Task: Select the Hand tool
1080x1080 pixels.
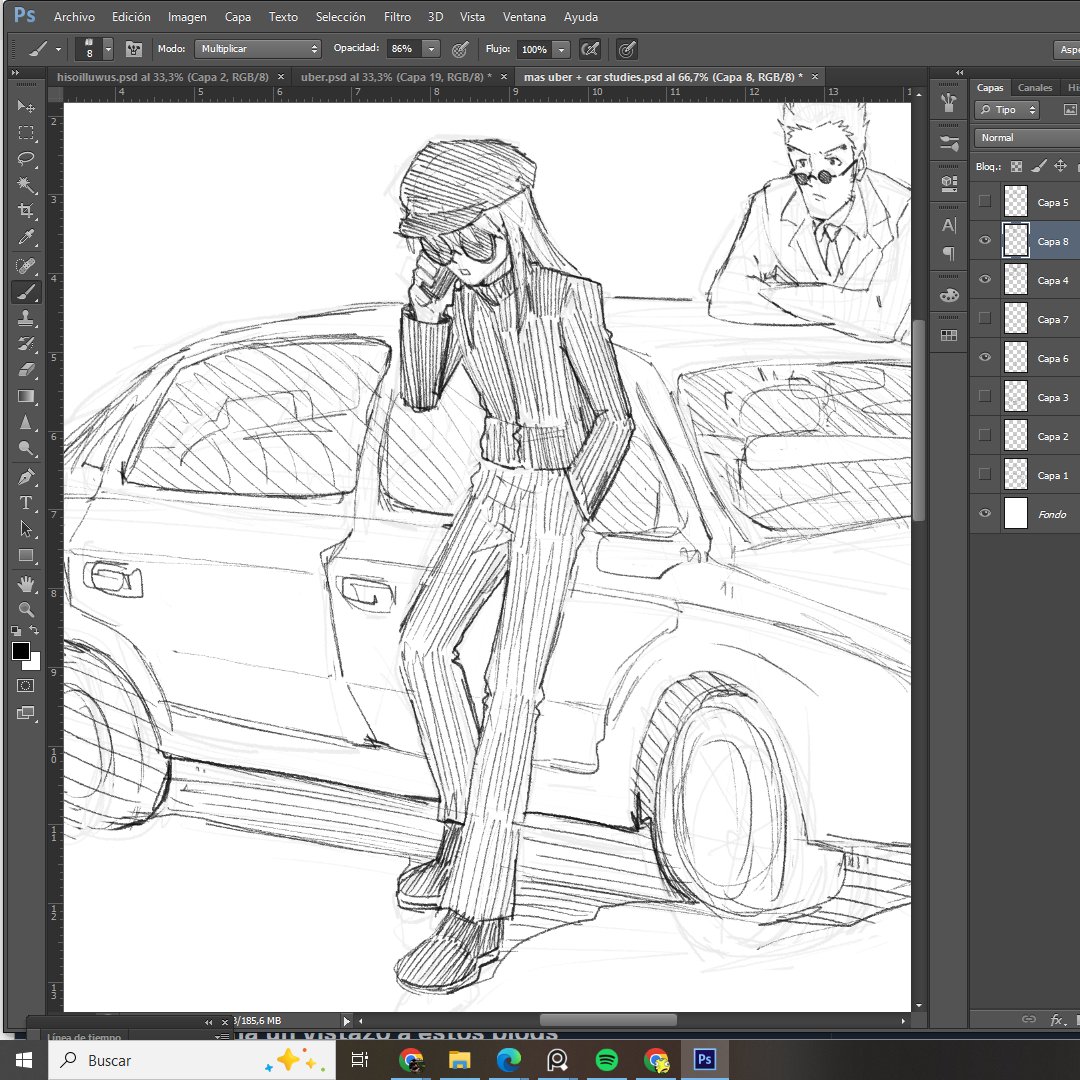Action: click(x=25, y=584)
